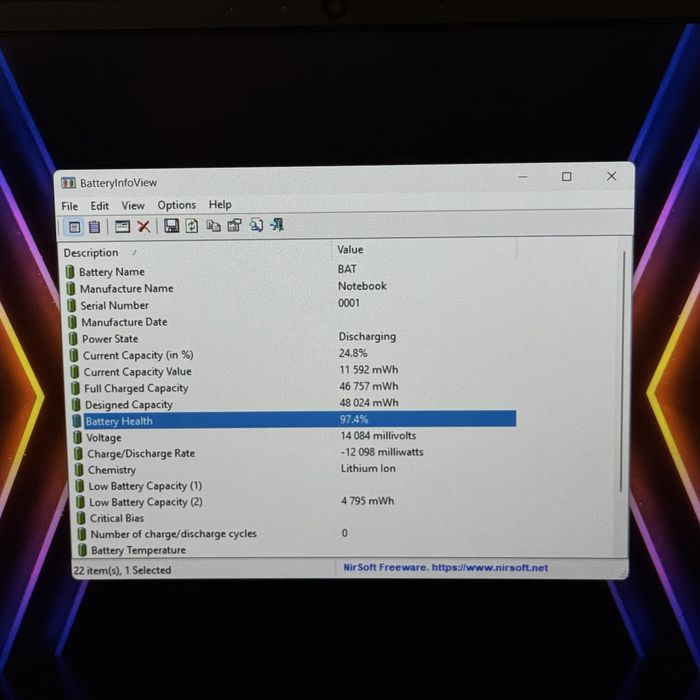Click the battery icon beside Chemistry

coord(79,470)
